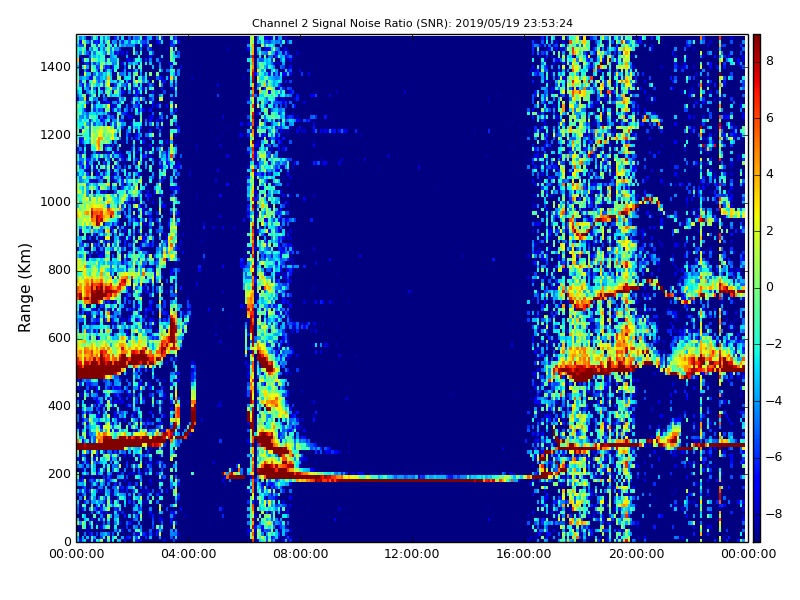Click the colorbar label −8
The width and height of the screenshot is (800, 600).
[x=774, y=514]
